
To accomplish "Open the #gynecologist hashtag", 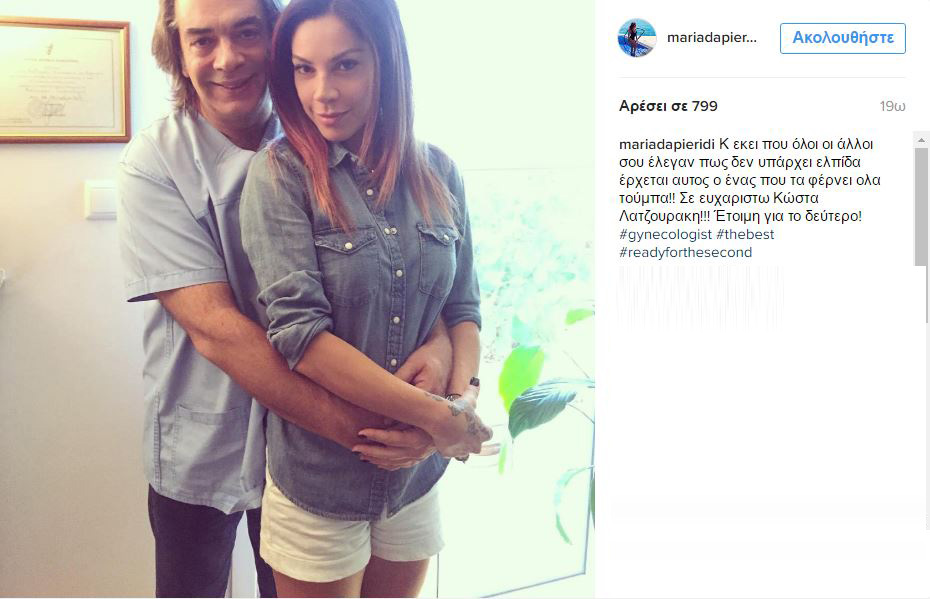I will 665,234.
